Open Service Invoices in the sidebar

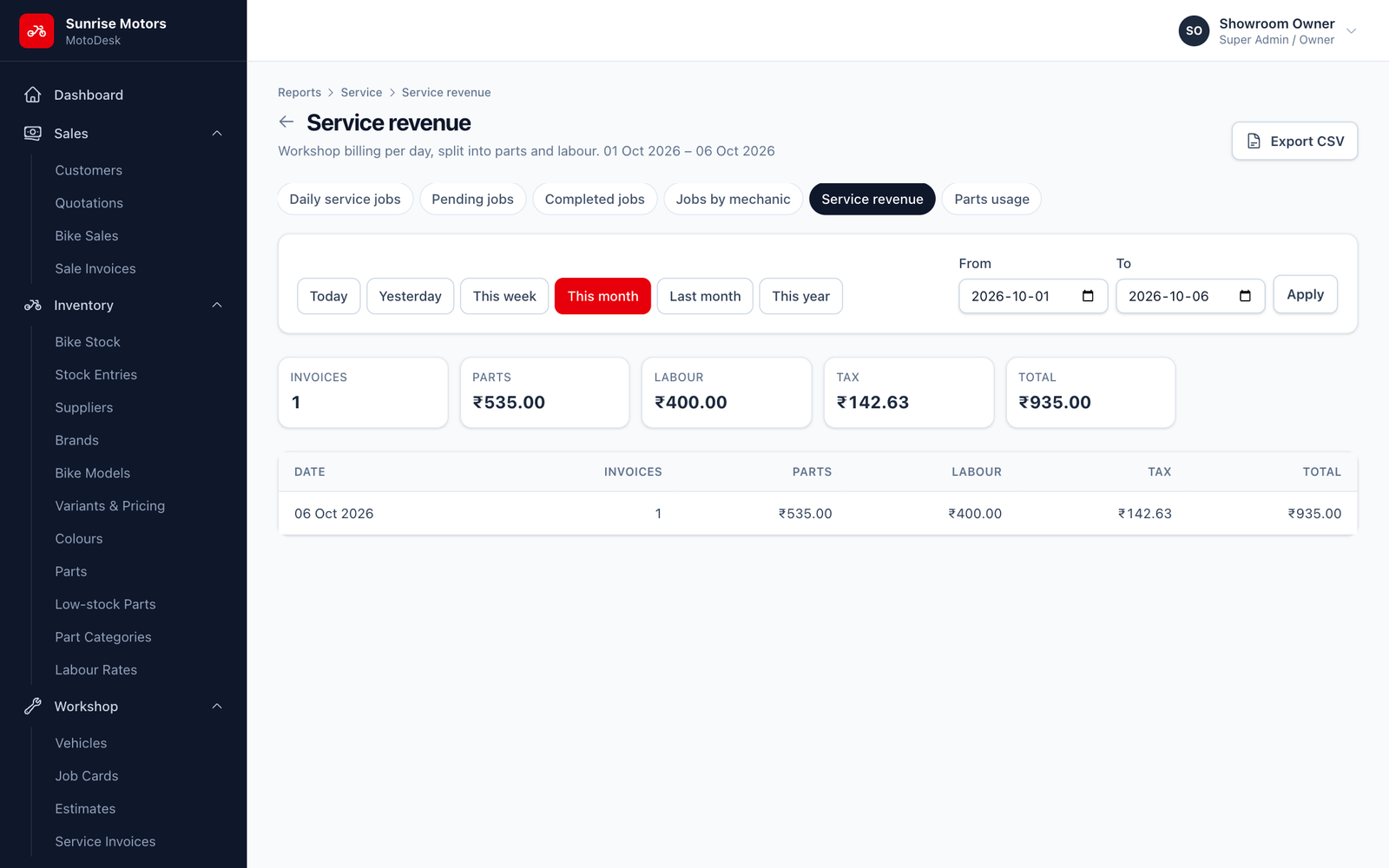[x=105, y=841]
